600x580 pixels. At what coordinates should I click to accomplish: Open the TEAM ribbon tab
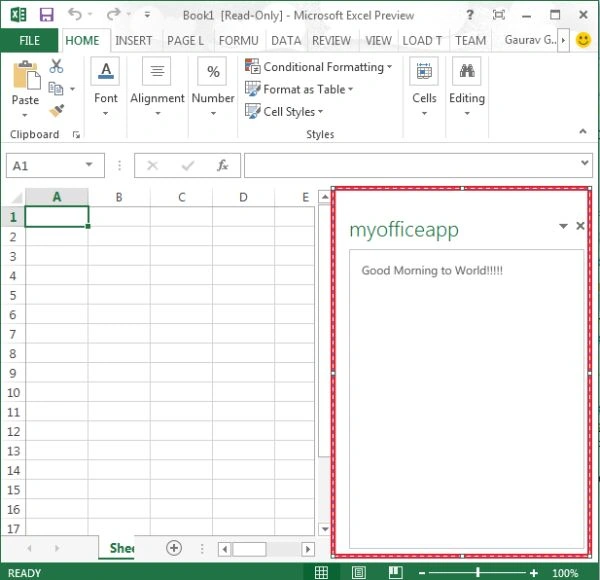pyautogui.click(x=470, y=40)
